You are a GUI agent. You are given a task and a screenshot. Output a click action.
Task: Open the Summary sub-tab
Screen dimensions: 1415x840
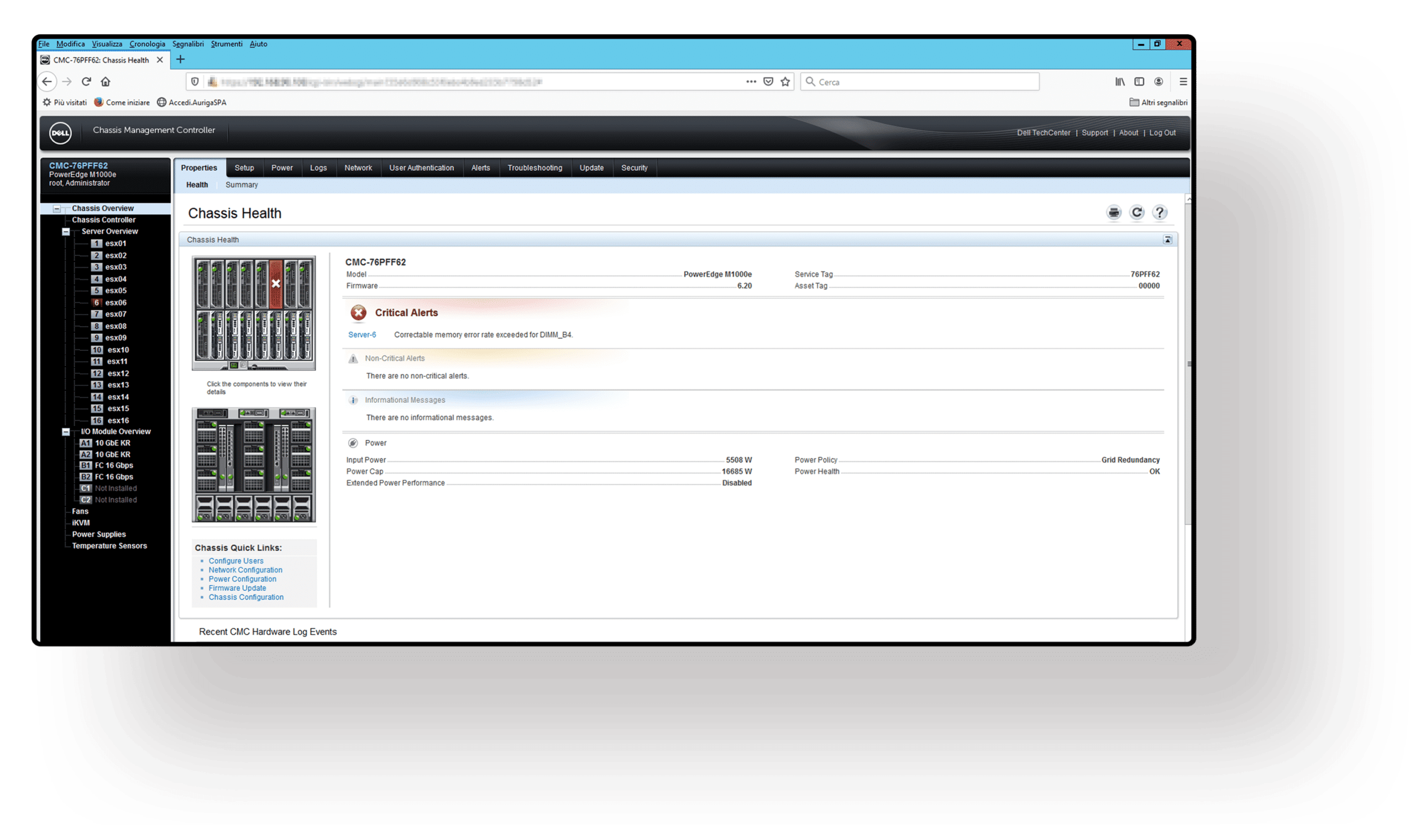pos(241,185)
